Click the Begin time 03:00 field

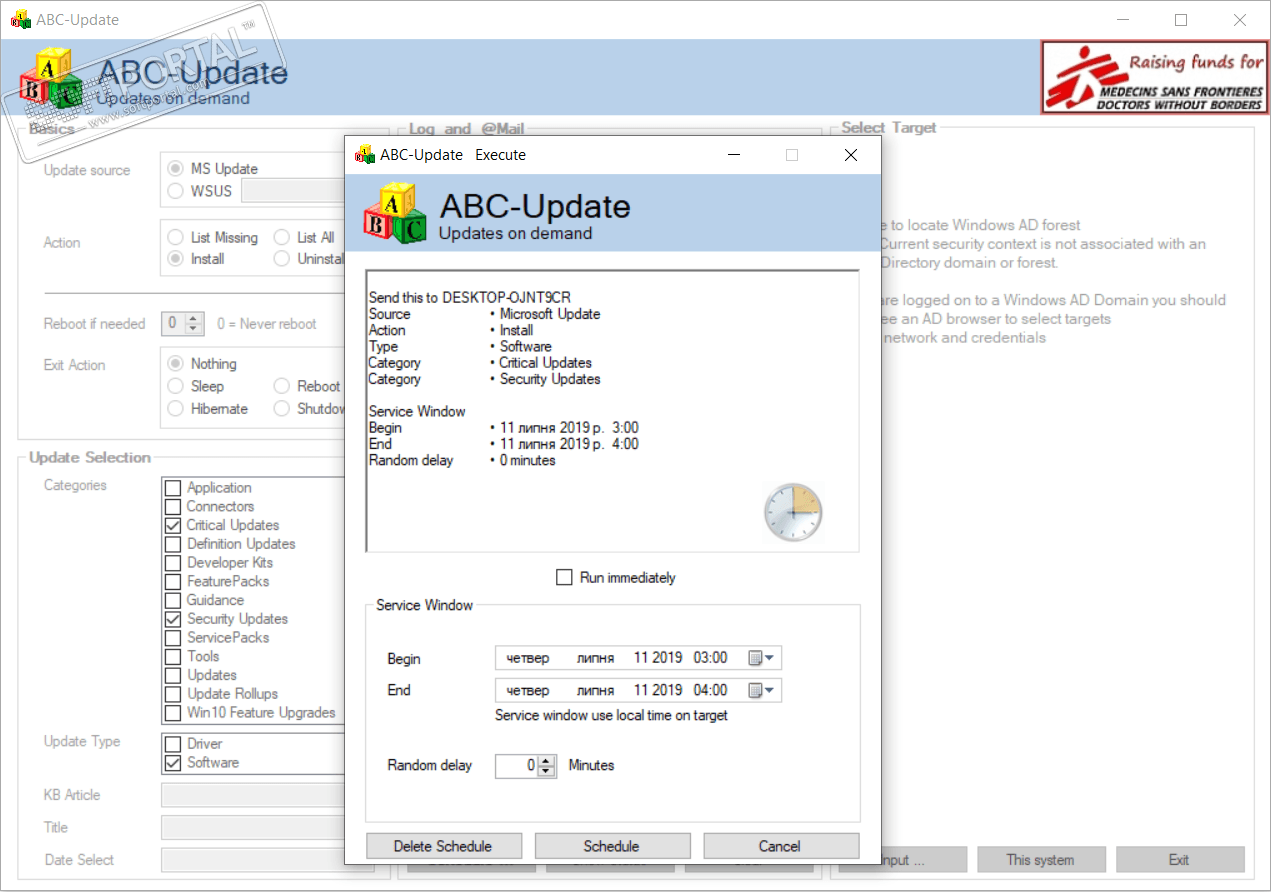(x=710, y=658)
